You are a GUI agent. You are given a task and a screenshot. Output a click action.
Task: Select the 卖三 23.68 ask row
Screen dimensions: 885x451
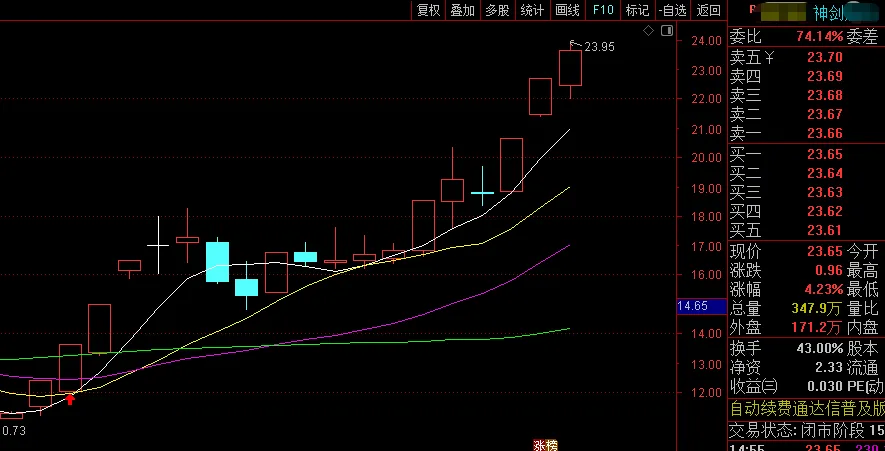click(807, 95)
